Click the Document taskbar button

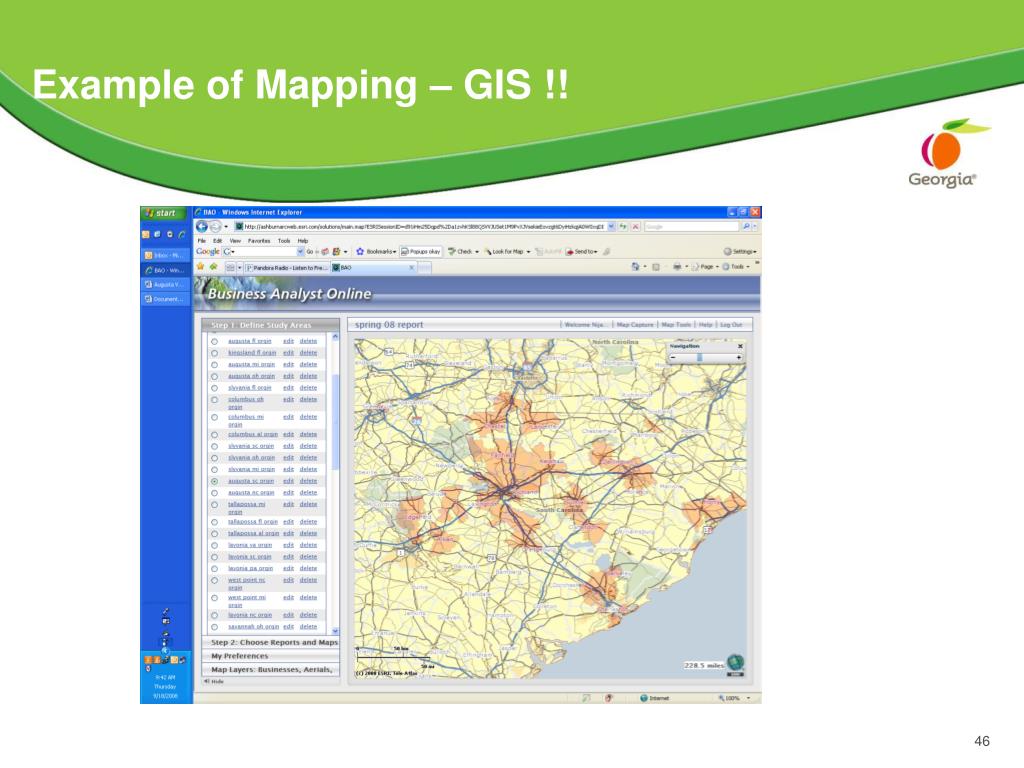coord(165,299)
